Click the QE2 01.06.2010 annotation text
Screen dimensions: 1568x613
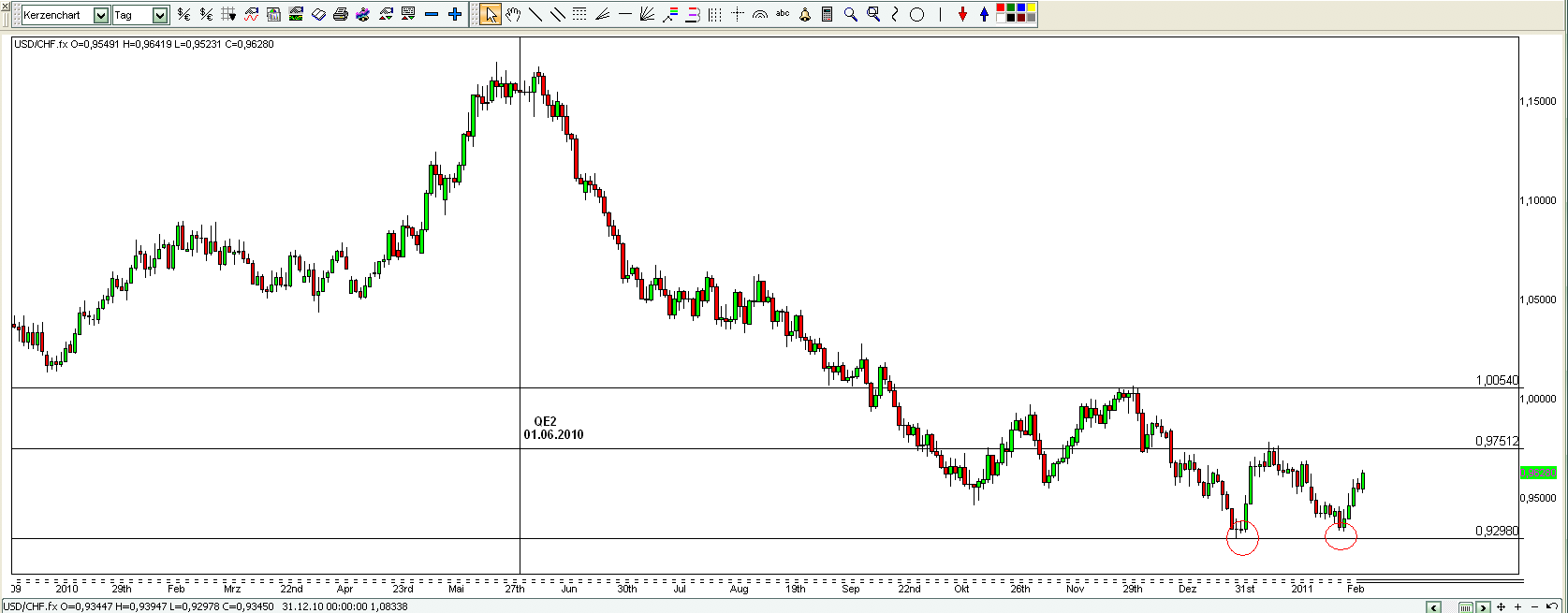(553, 428)
